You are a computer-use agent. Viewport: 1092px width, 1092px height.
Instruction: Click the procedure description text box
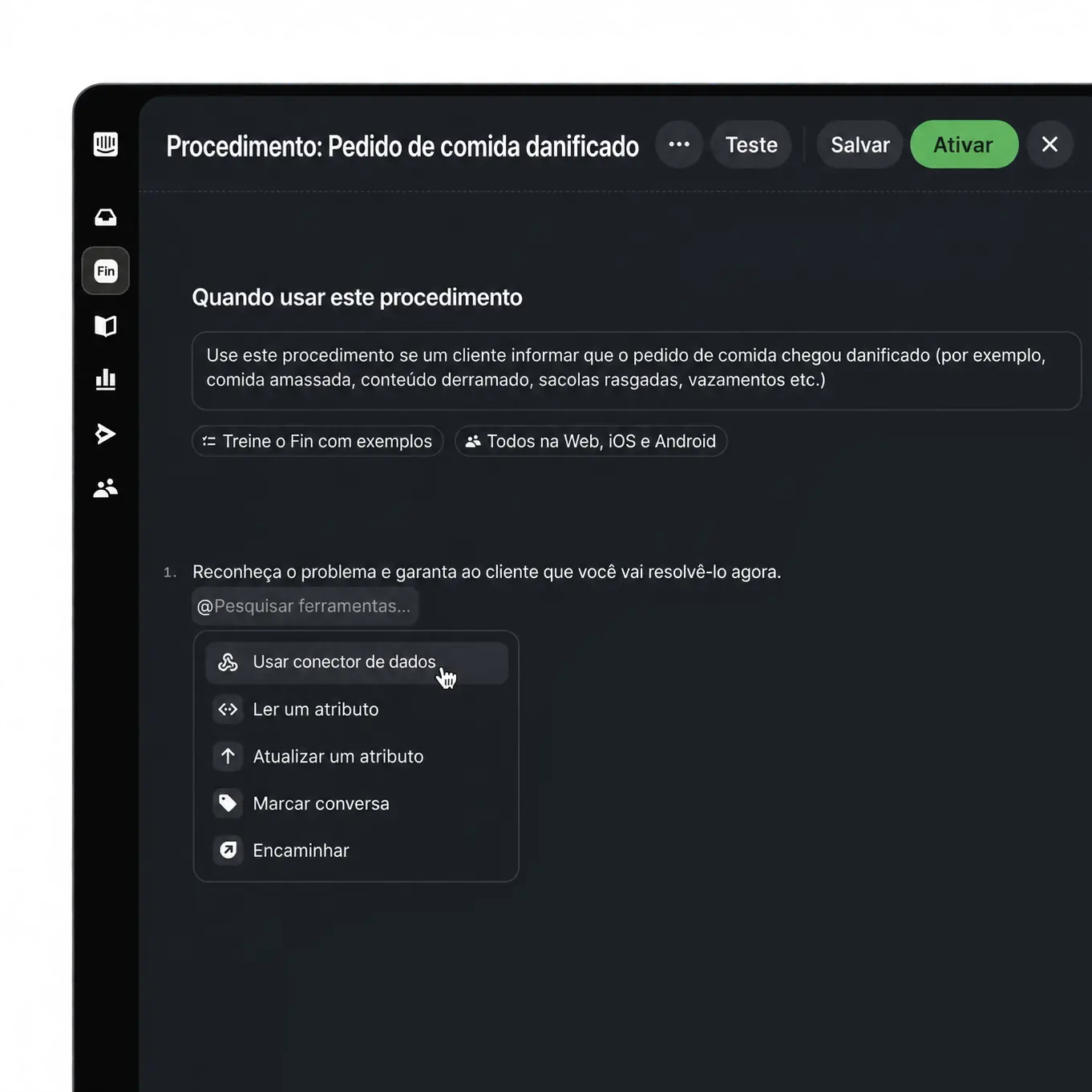(637, 371)
